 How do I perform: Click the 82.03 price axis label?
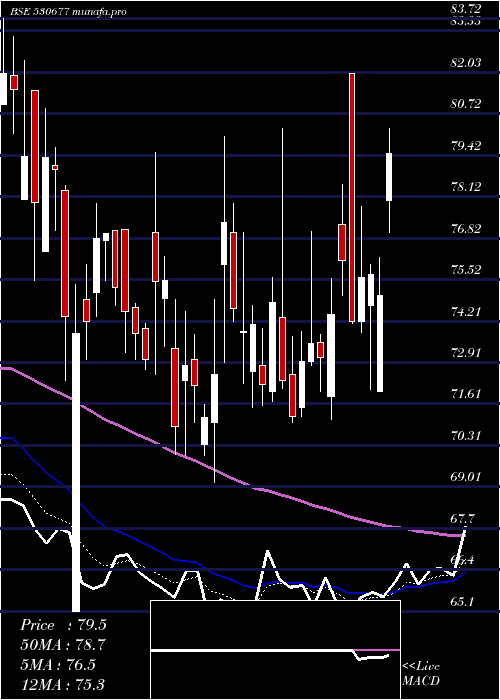point(466,62)
